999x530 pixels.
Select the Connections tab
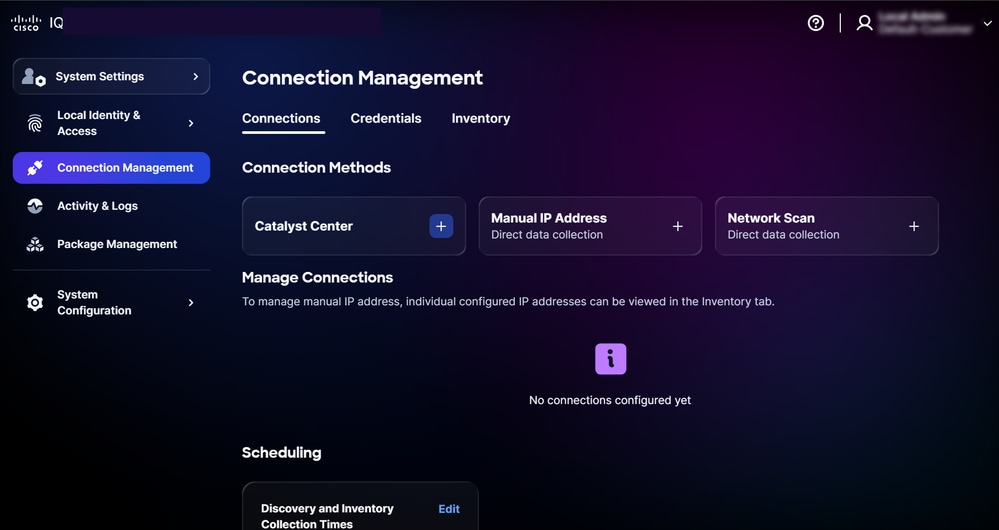[x=281, y=118]
